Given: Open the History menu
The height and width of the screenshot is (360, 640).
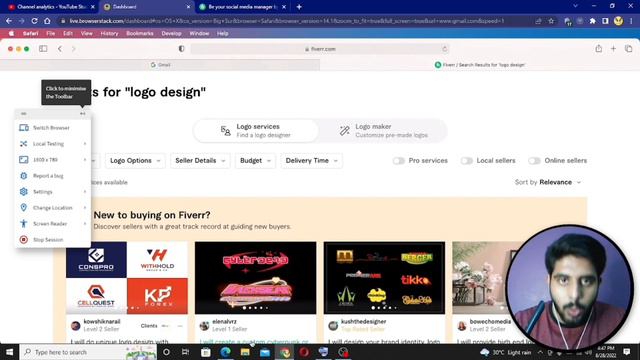Looking at the screenshot, I should click(109, 33).
